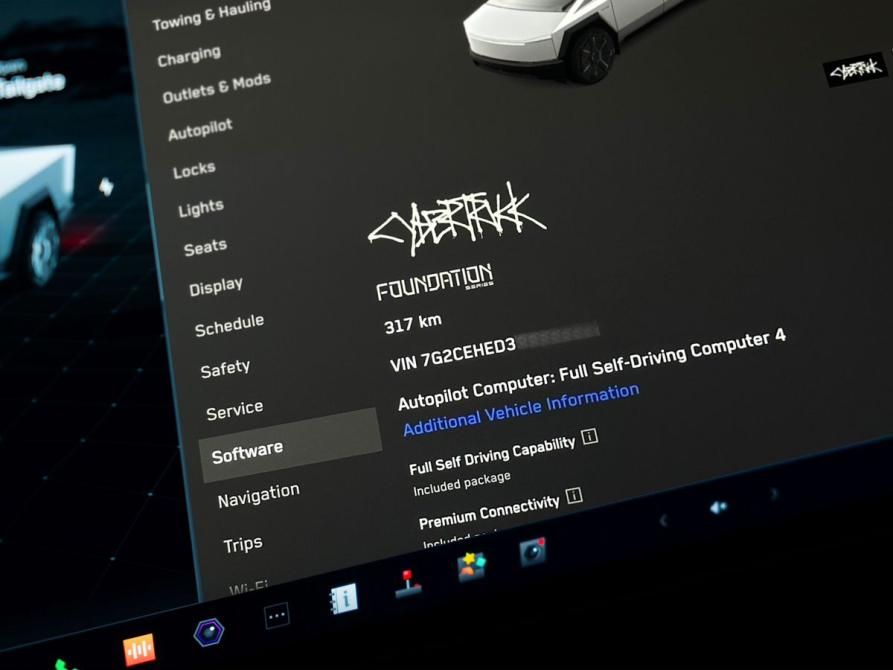Select Outlets & Mods in sidebar
The image size is (893, 670).
click(216, 88)
